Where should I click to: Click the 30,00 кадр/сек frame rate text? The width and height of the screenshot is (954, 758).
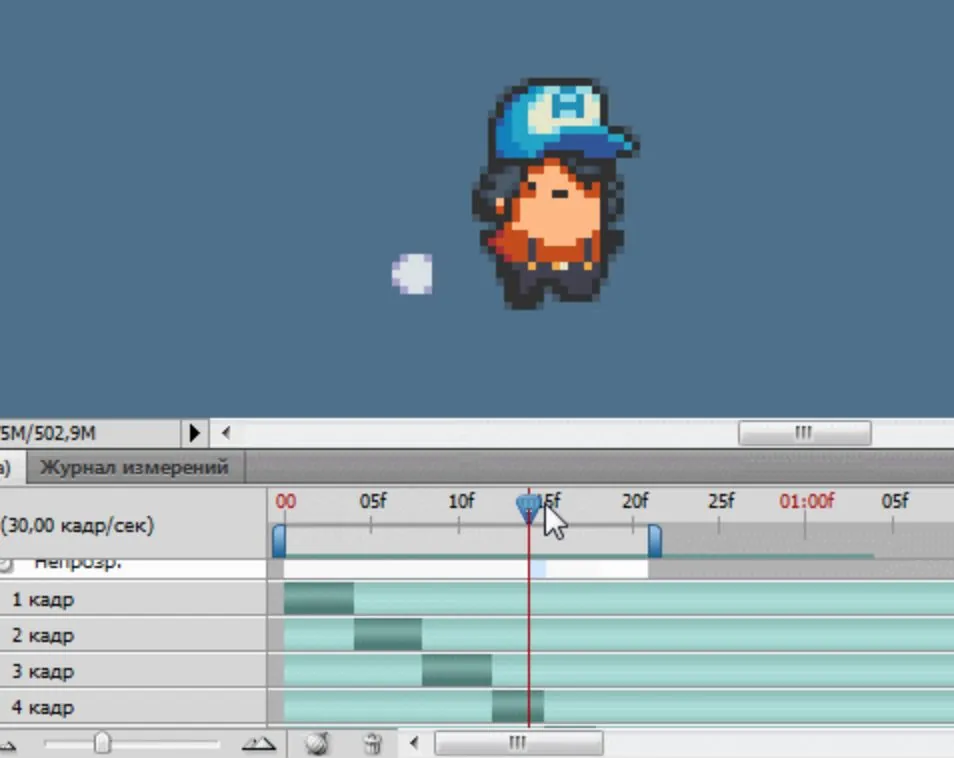point(77,525)
